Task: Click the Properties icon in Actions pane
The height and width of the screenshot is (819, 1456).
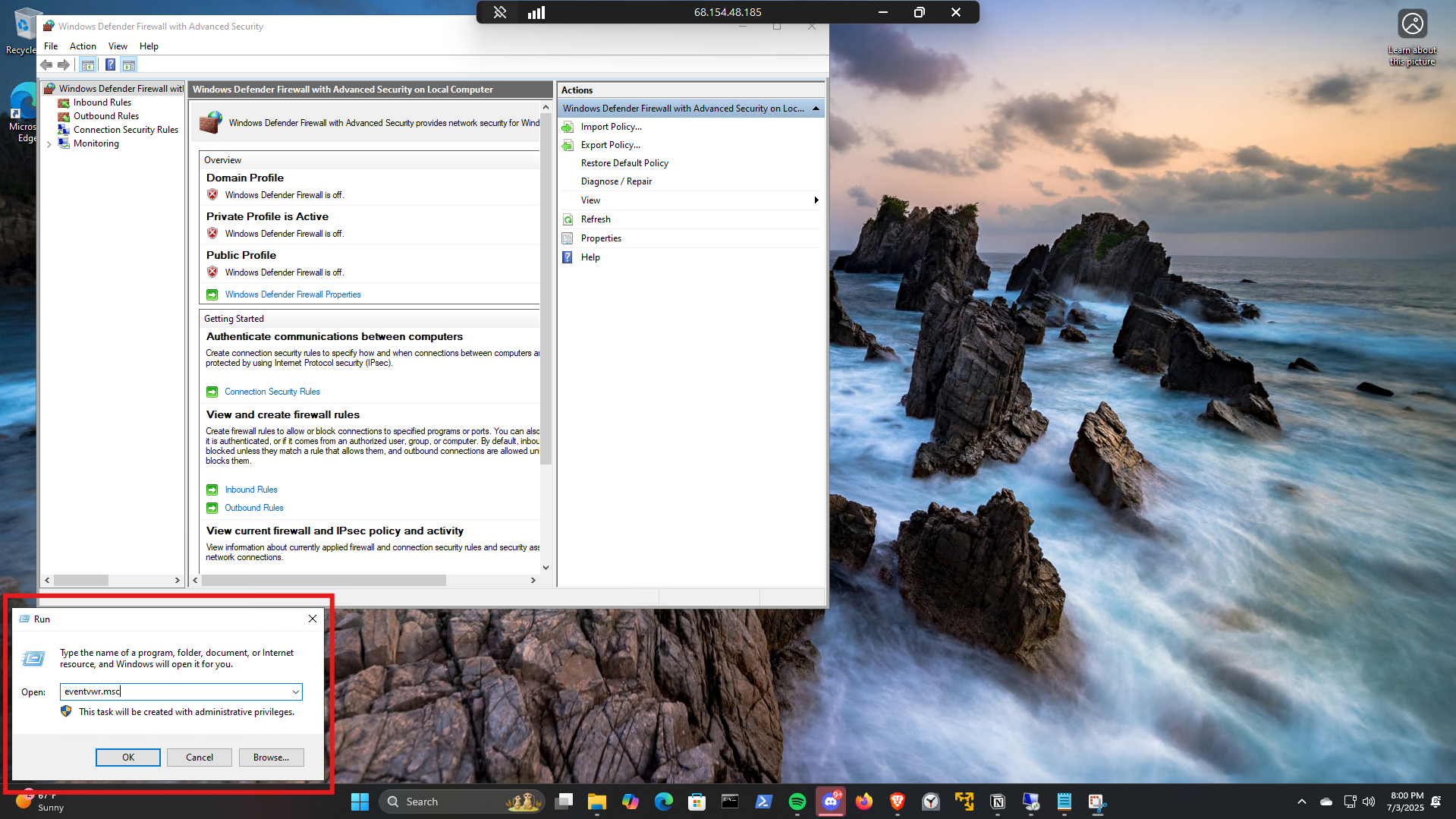Action: point(568,238)
